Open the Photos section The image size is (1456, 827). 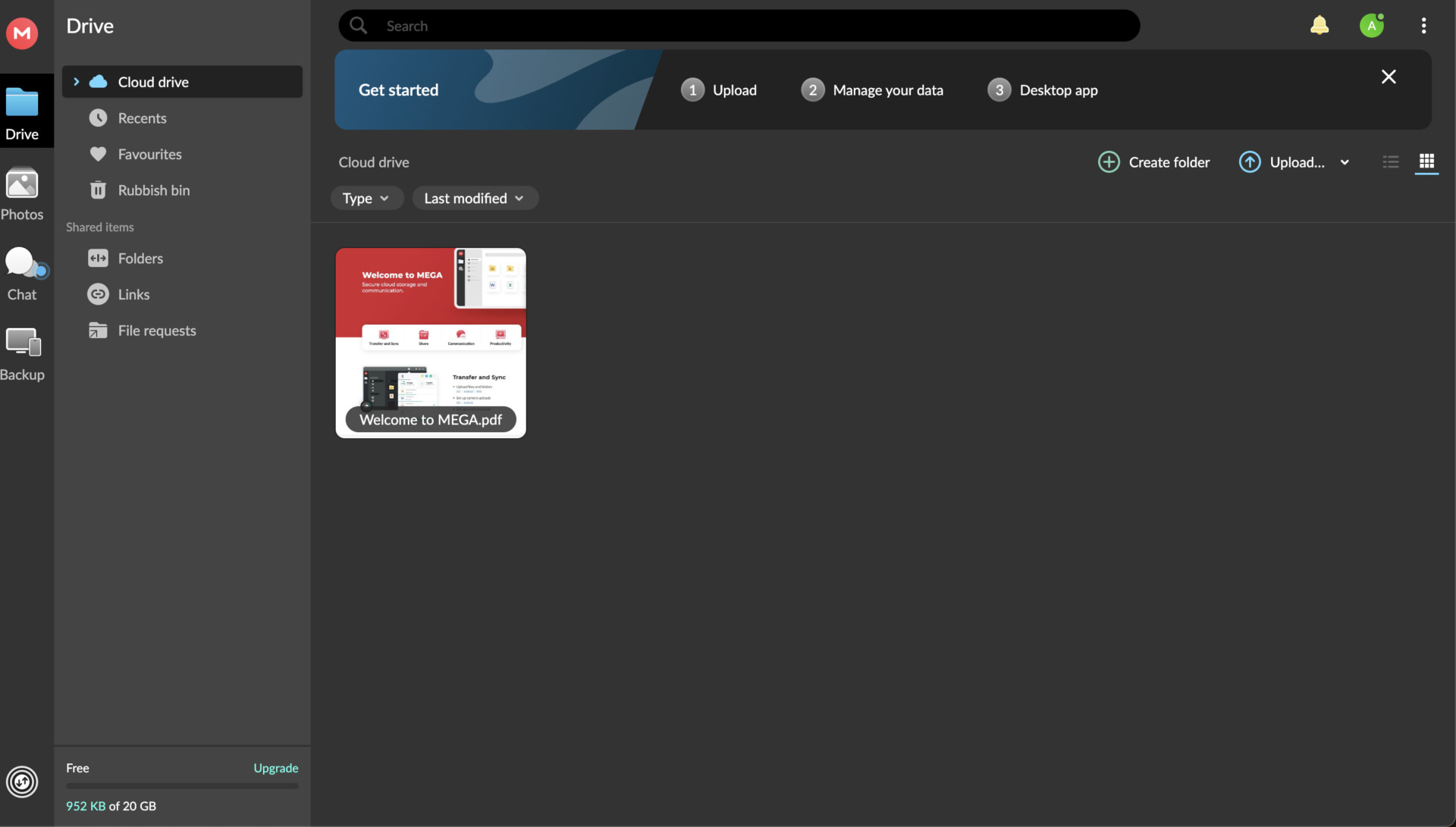pos(22,193)
